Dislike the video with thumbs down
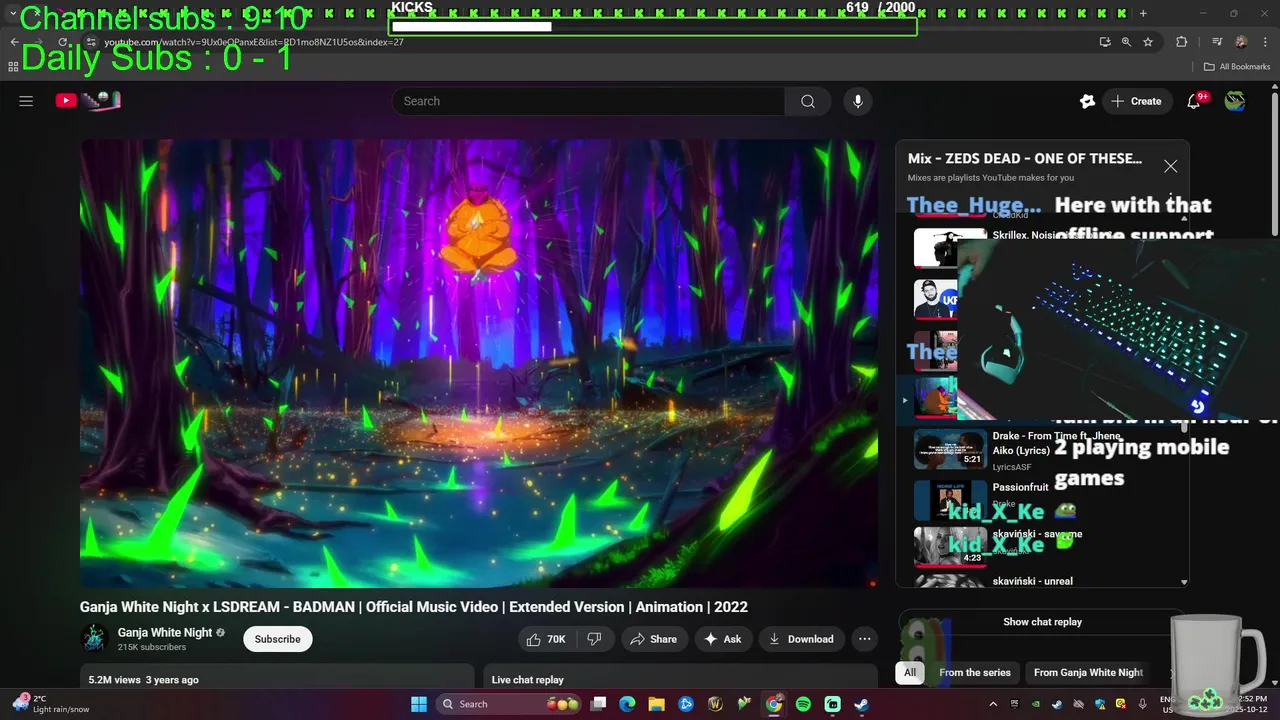This screenshot has width=1280, height=720. 594,639
